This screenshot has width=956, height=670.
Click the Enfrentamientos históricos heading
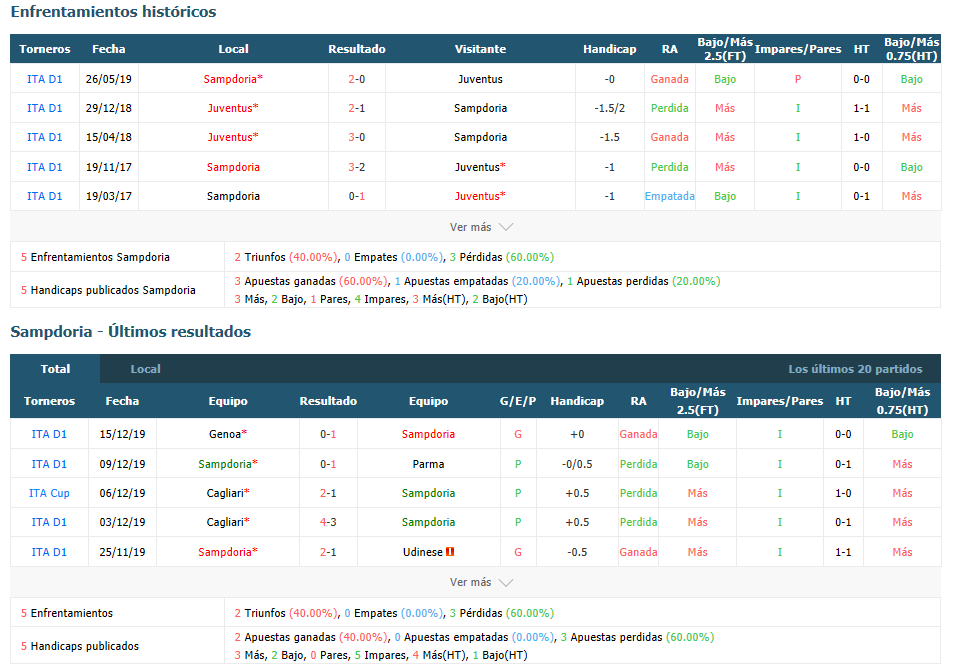click(x=113, y=12)
